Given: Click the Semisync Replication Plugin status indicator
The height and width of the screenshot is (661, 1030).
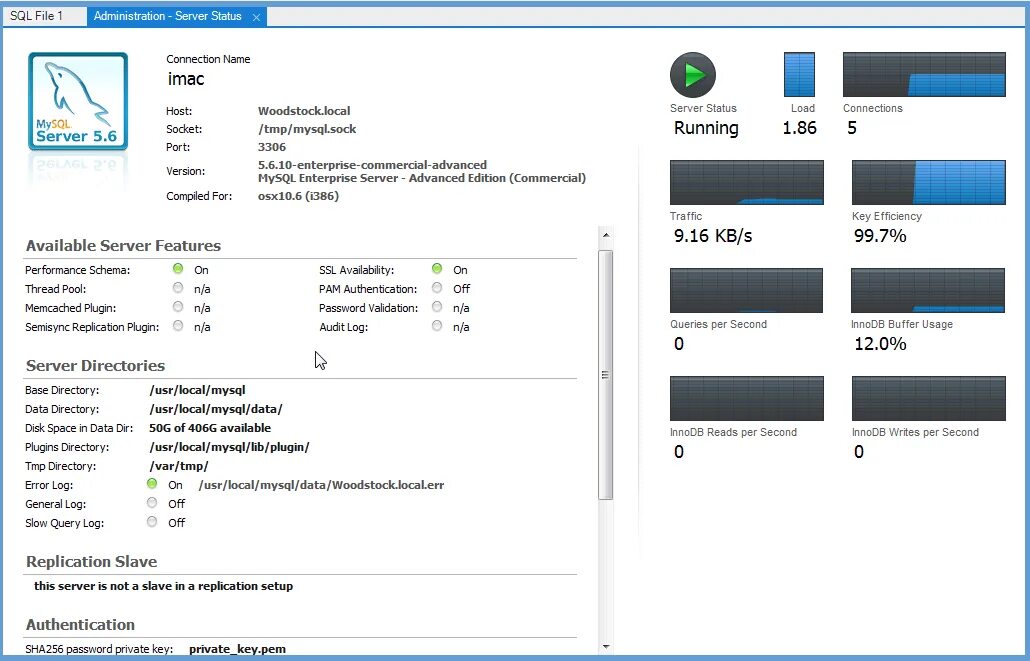Looking at the screenshot, I should coord(178,325).
